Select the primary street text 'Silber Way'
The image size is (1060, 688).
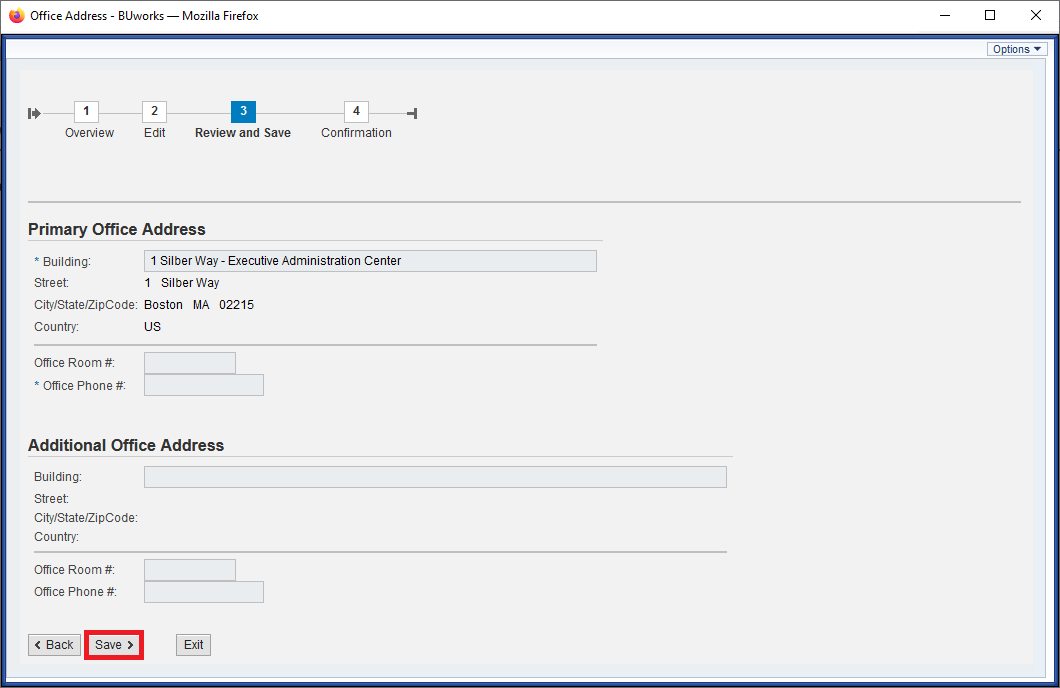tap(190, 282)
